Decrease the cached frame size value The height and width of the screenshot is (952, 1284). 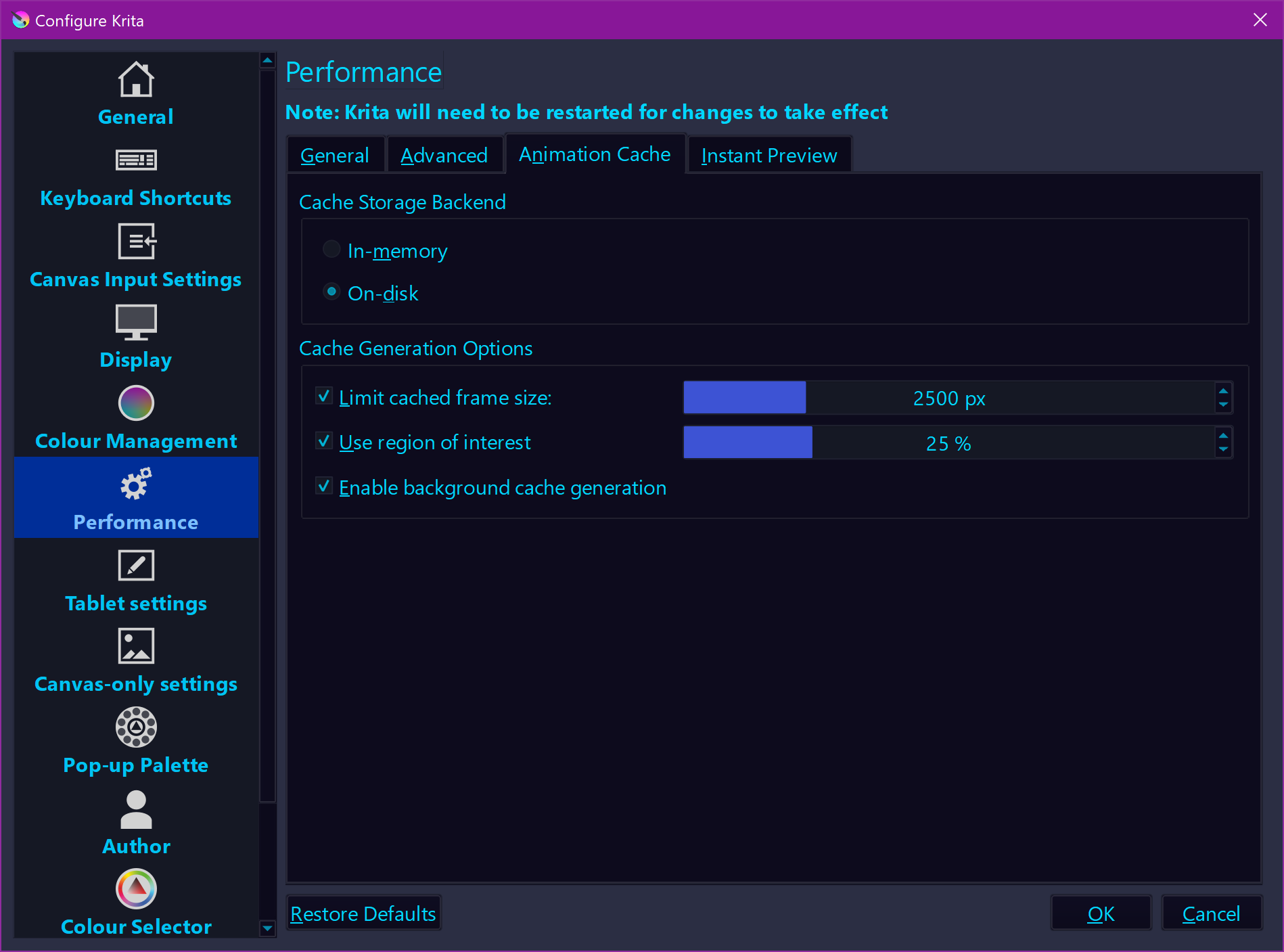1223,405
